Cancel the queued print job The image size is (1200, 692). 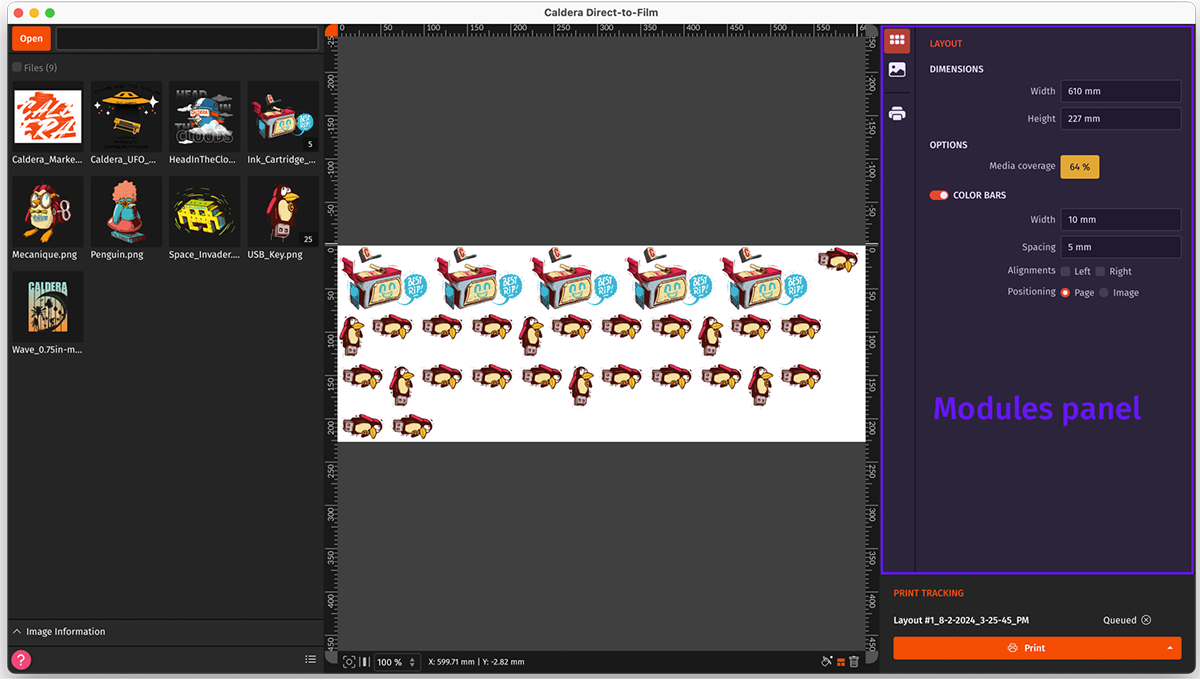pyautogui.click(x=1146, y=620)
